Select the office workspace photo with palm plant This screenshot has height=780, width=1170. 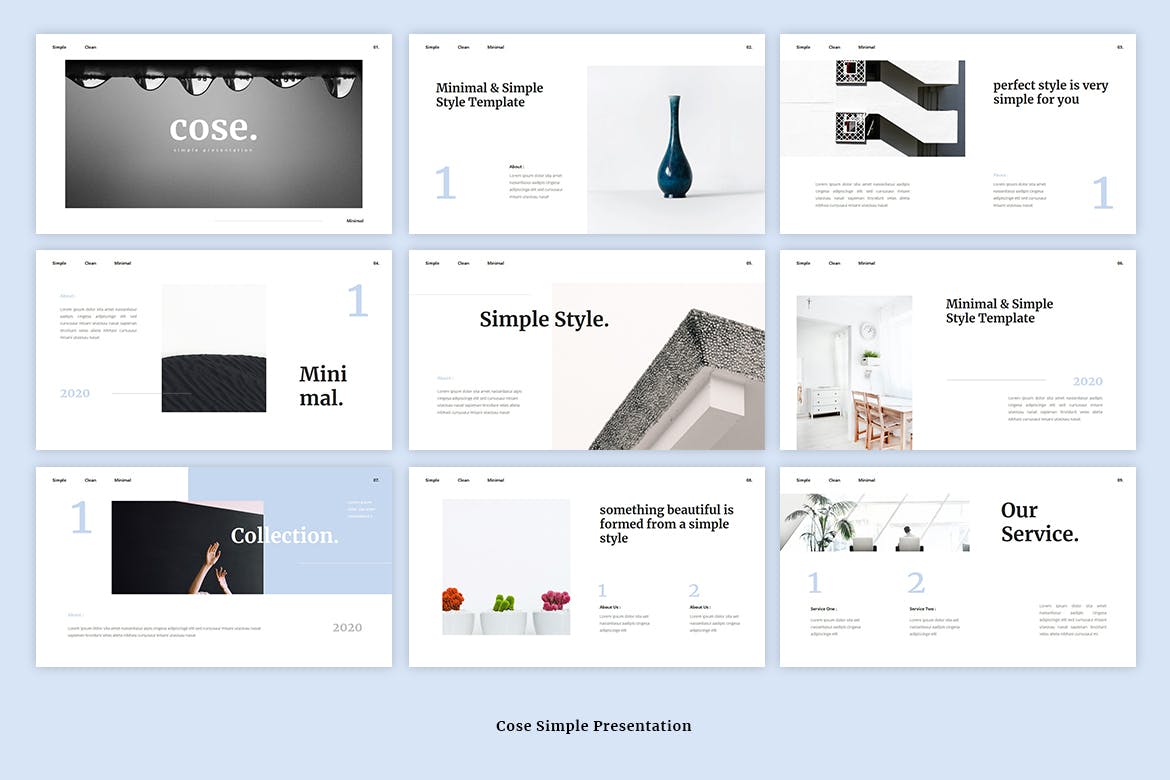coord(874,523)
